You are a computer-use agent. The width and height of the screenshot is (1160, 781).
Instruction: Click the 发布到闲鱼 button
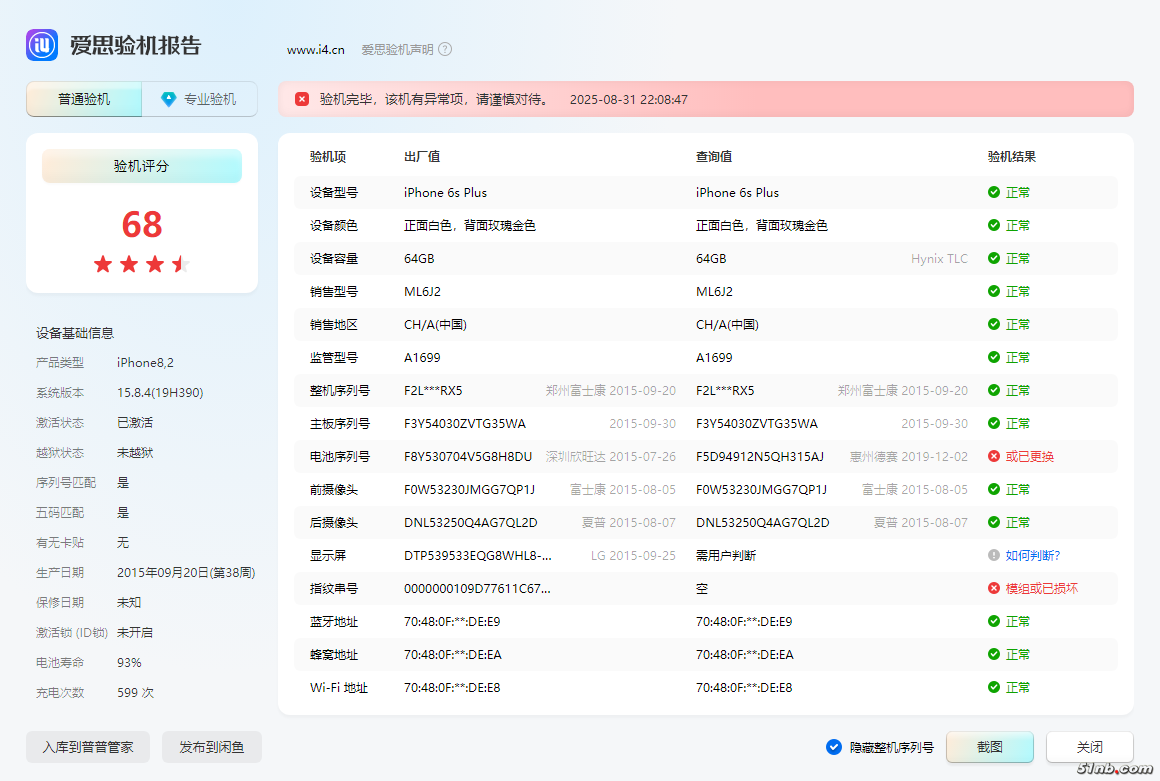tap(212, 747)
